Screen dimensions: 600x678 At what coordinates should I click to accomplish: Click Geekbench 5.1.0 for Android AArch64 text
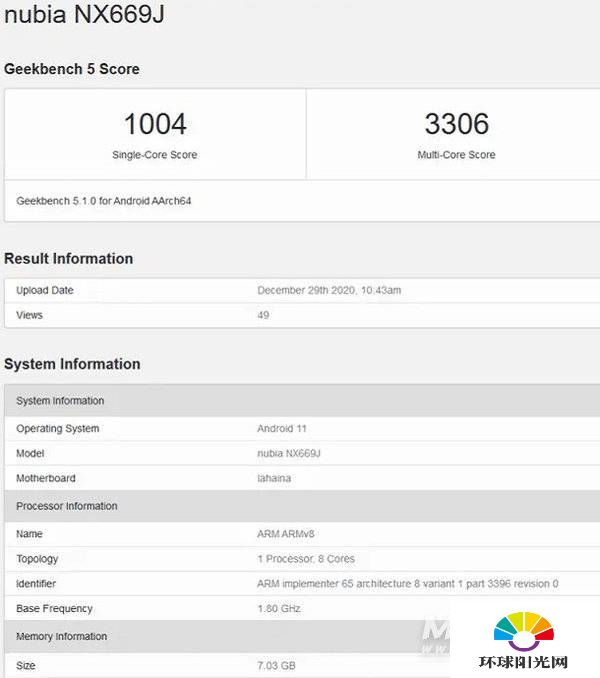[104, 201]
